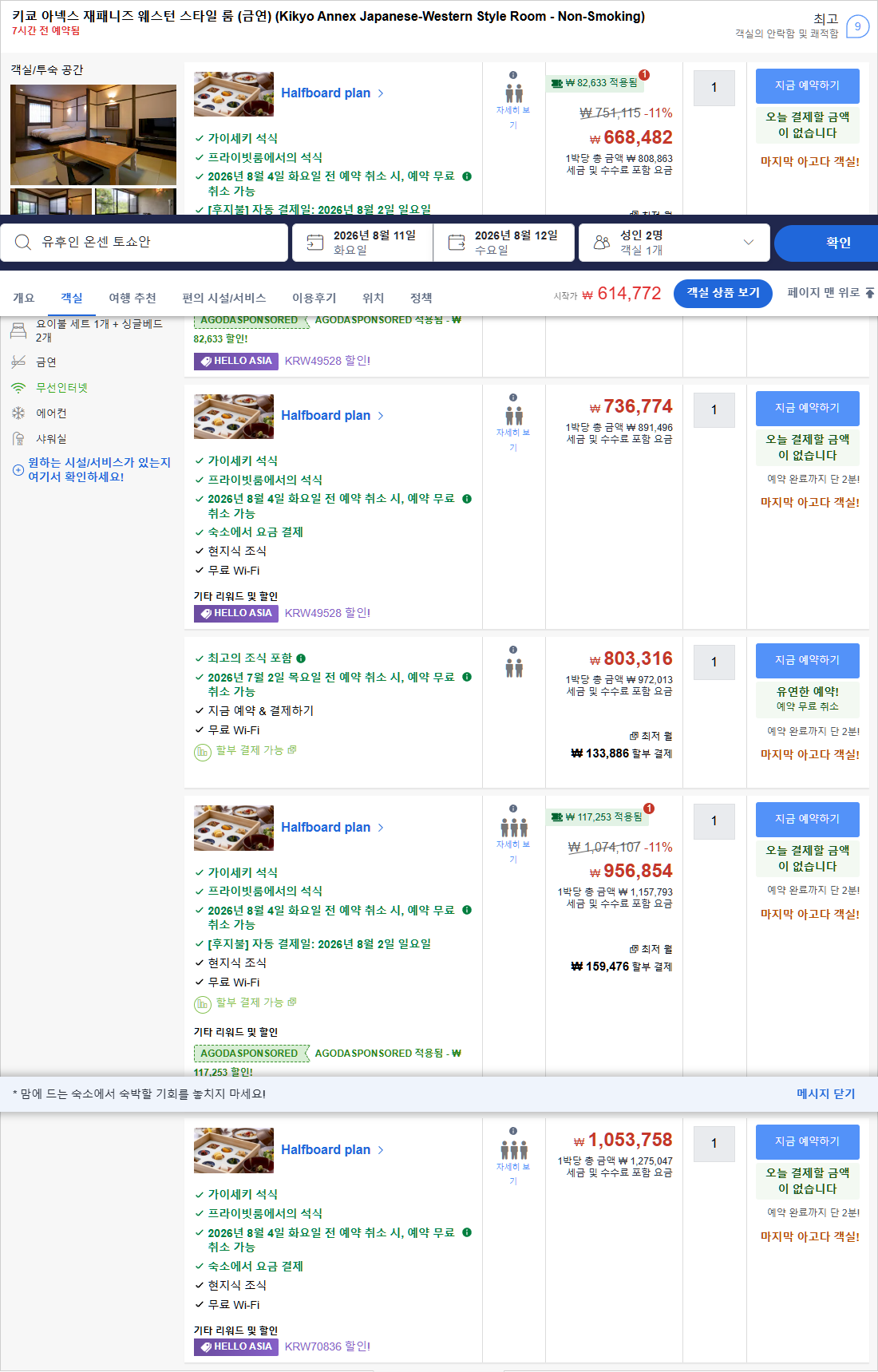Click 지금 예약하기 for ₩1,053,758 offer
This screenshot has height=1372, width=878.
click(x=808, y=1141)
